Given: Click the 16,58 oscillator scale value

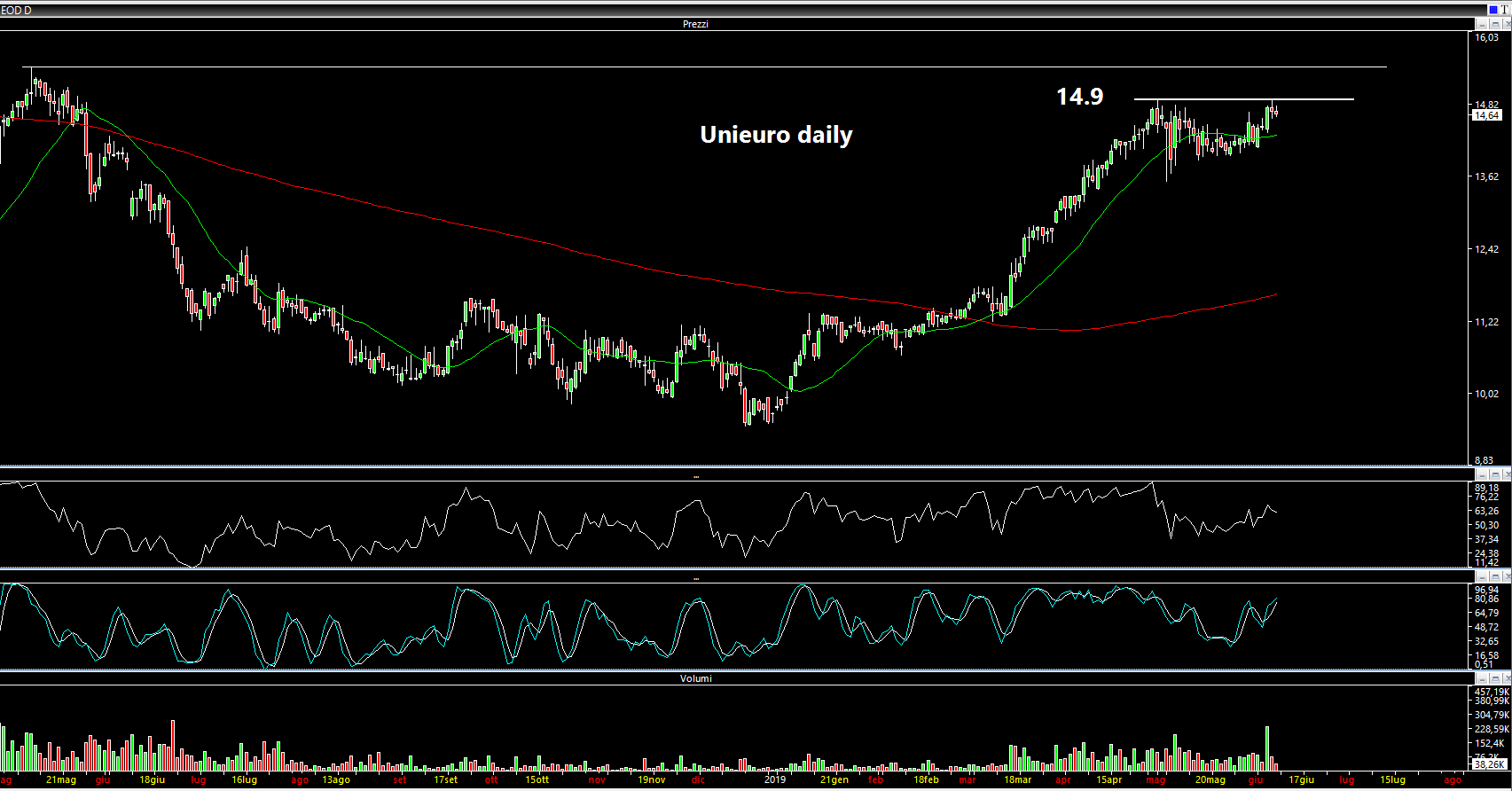Looking at the screenshot, I should point(1486,655).
